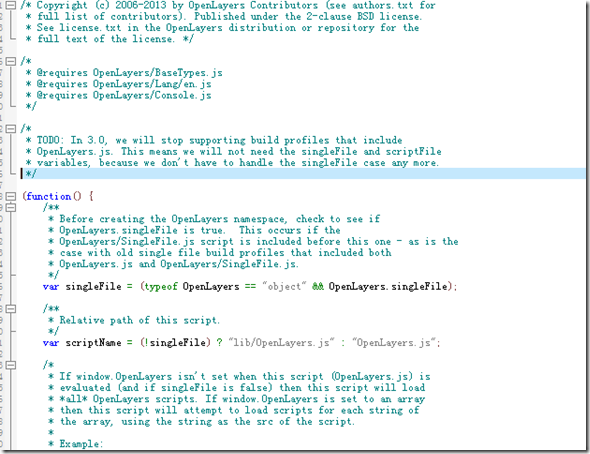Click the "lib/OpenLayers.js" string literal

281,343
